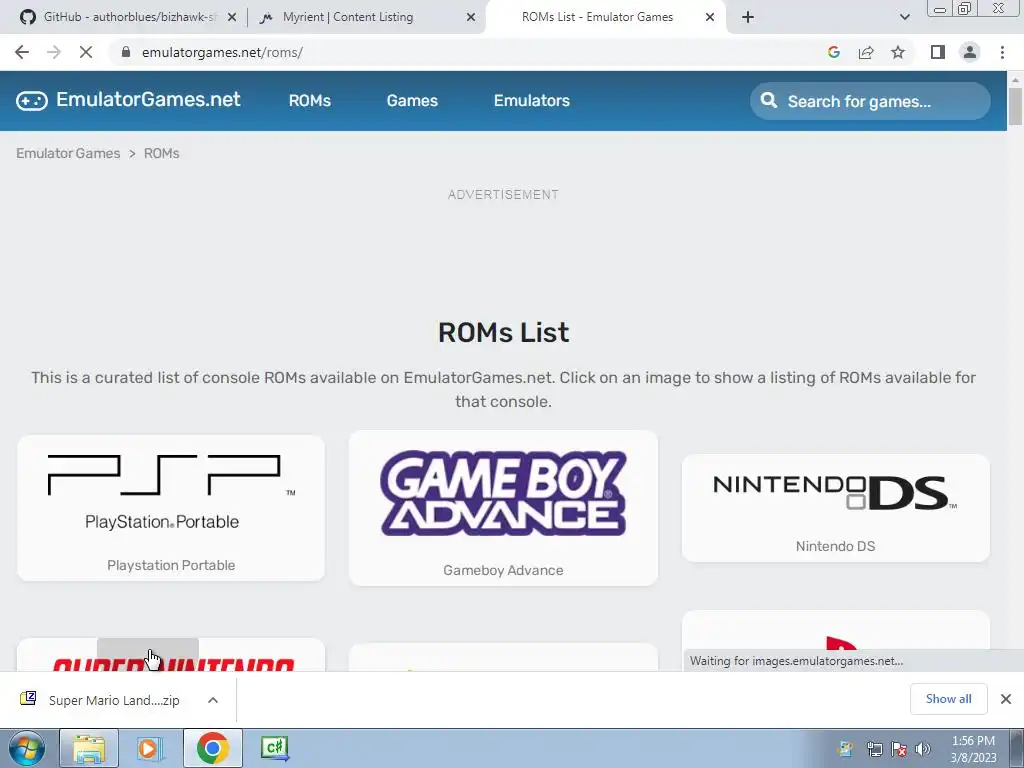Open a new browser tab
This screenshot has width=1024, height=768.
(748, 17)
